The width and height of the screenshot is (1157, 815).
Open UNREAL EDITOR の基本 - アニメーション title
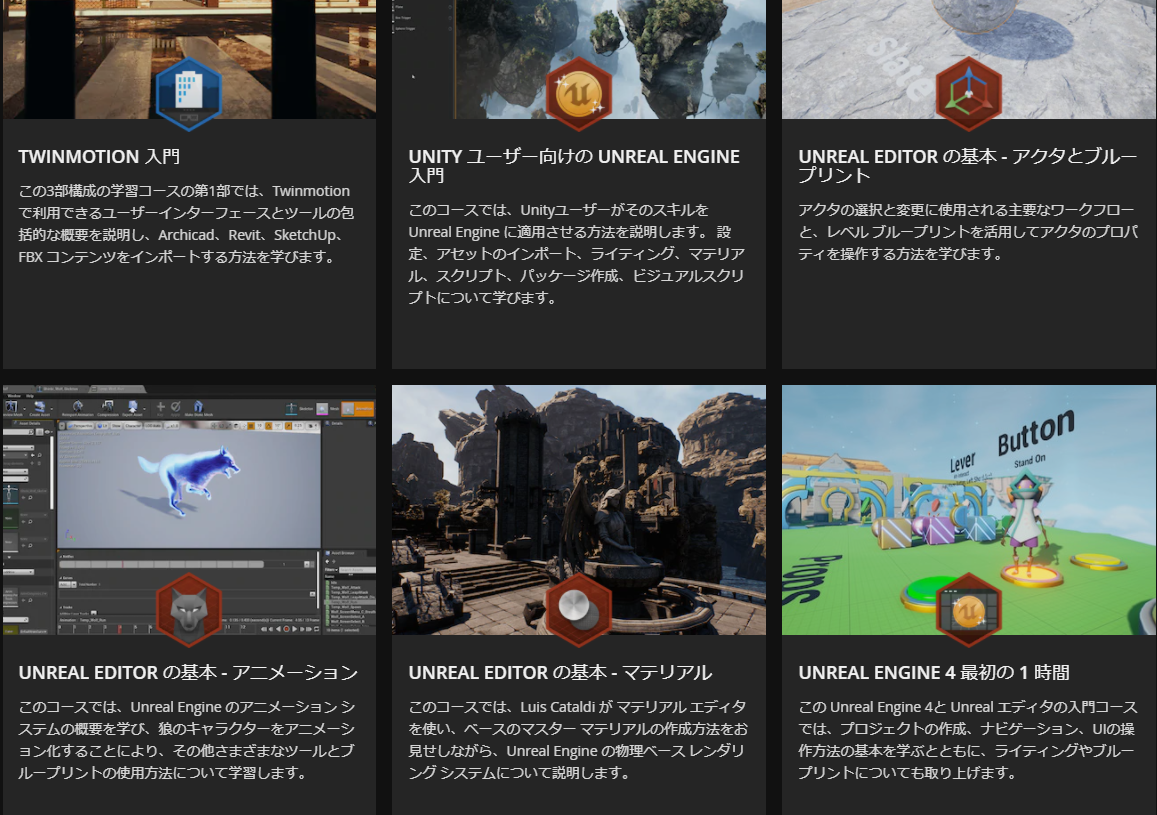click(188, 673)
